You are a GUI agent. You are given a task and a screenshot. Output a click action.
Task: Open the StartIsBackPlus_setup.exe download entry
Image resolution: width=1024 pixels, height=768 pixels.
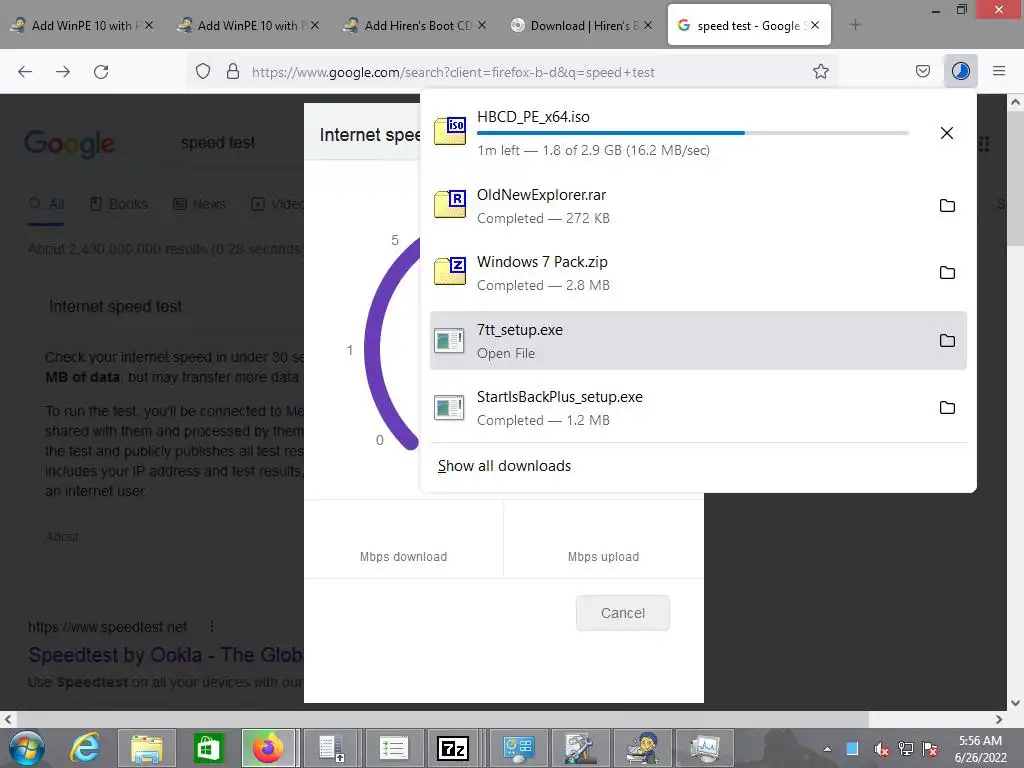[698, 408]
